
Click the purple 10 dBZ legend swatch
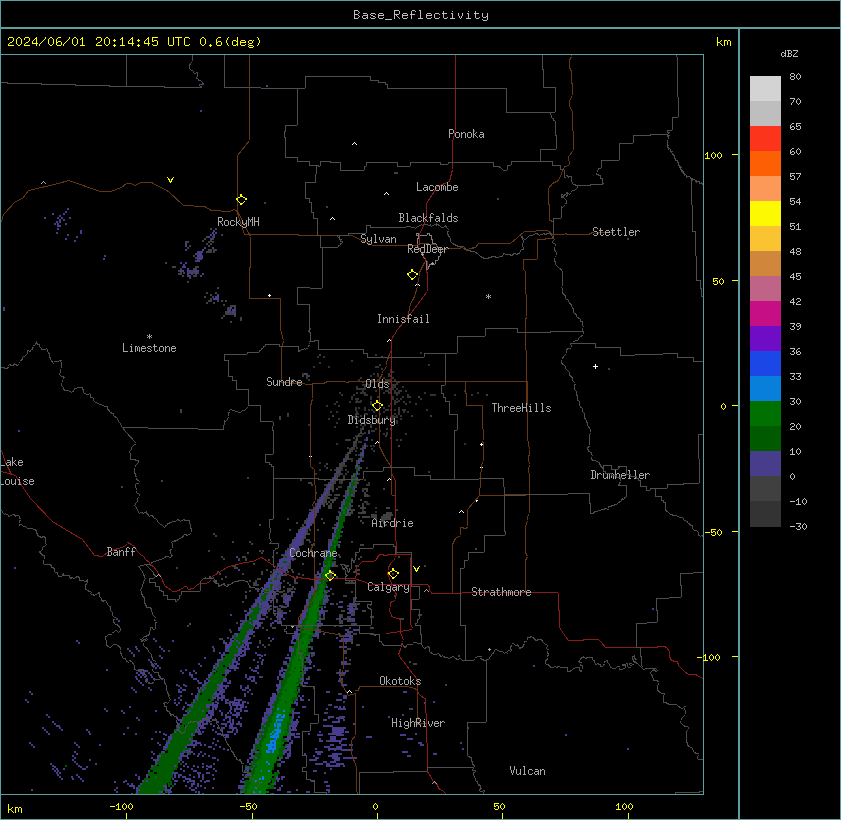tap(765, 464)
